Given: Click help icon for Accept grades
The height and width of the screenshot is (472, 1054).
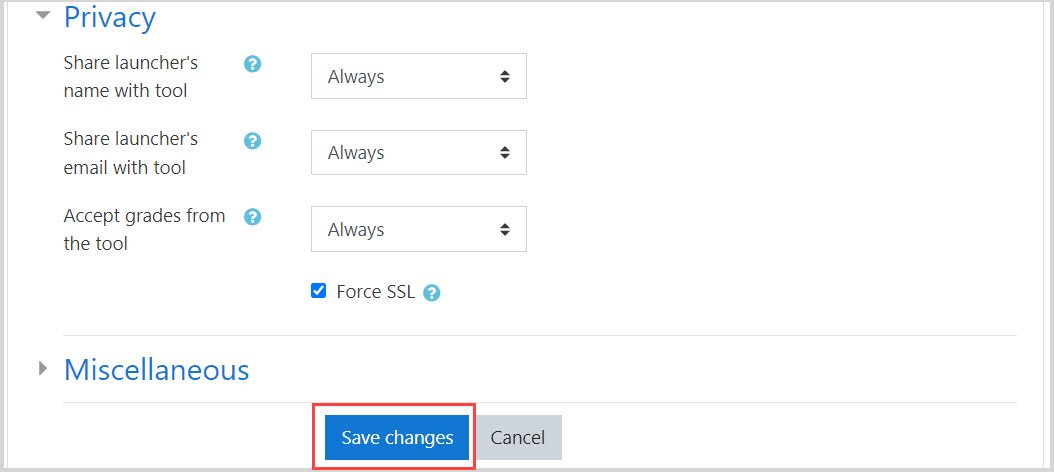Looking at the screenshot, I should tap(253, 217).
